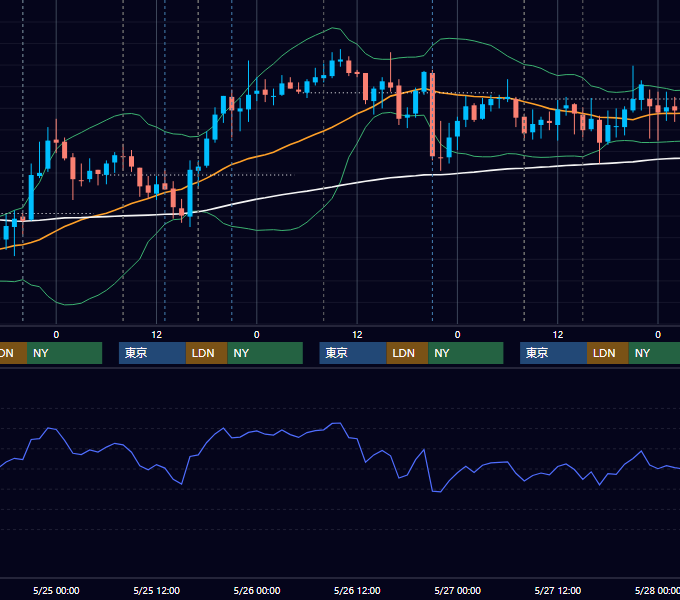680x600 pixels.
Task: Click the 5/28 00:00 date label
Action: pyautogui.click(x=657, y=590)
